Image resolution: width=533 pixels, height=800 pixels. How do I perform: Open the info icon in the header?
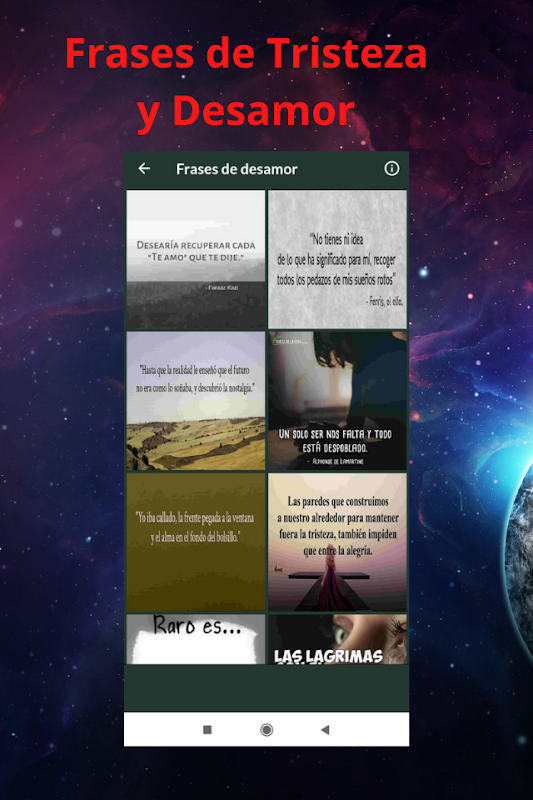click(392, 168)
